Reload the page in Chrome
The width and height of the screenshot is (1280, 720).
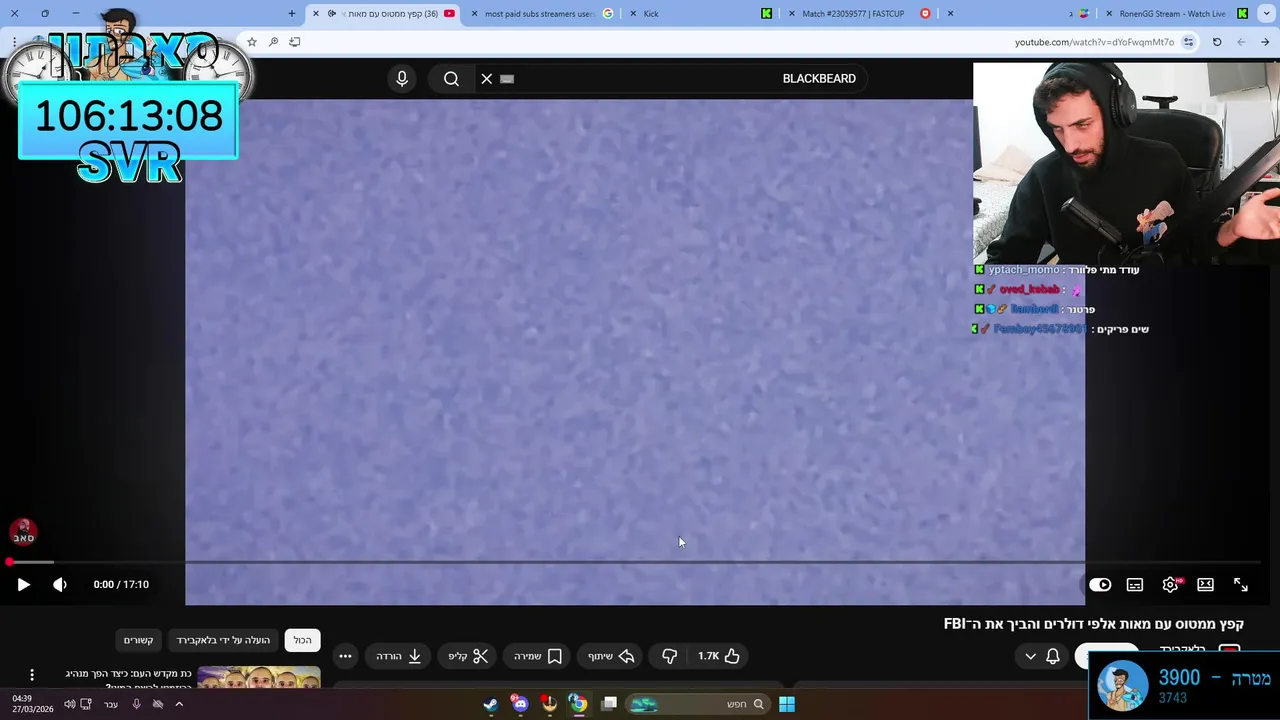1217,42
